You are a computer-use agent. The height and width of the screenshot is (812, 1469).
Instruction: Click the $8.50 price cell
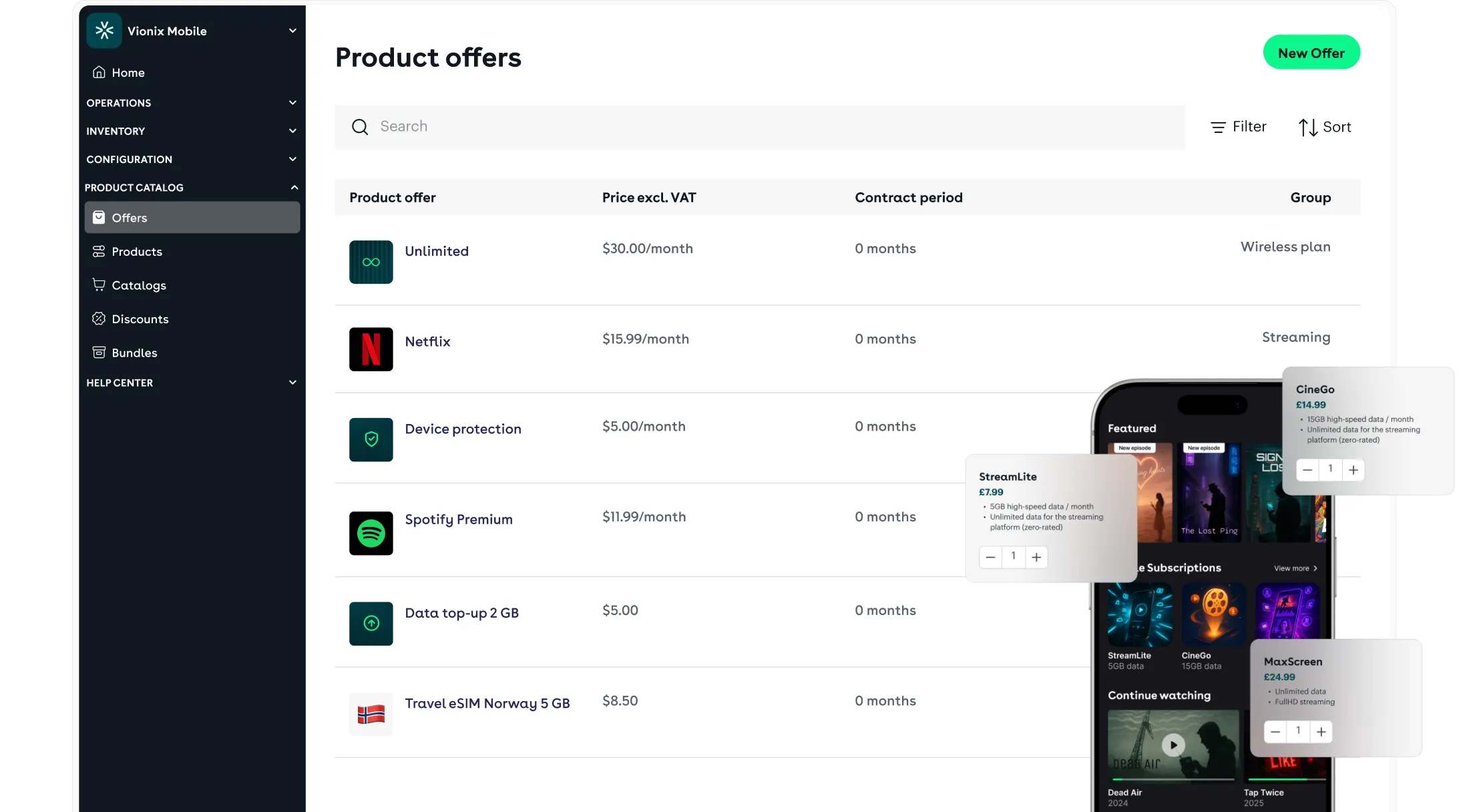[x=620, y=700]
